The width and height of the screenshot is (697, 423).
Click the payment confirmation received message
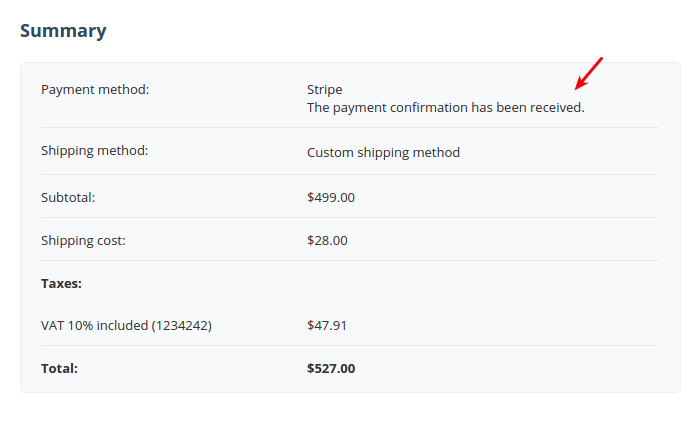pos(445,108)
